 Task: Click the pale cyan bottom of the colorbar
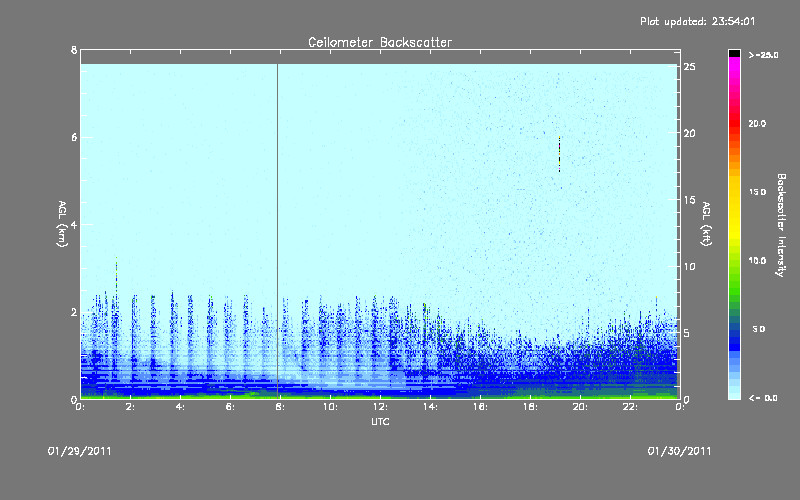click(734, 393)
